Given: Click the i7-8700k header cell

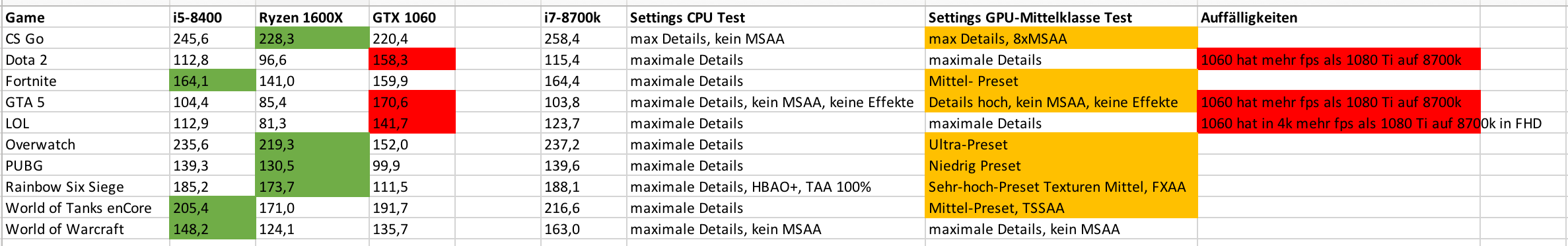Looking at the screenshot, I should (584, 17).
